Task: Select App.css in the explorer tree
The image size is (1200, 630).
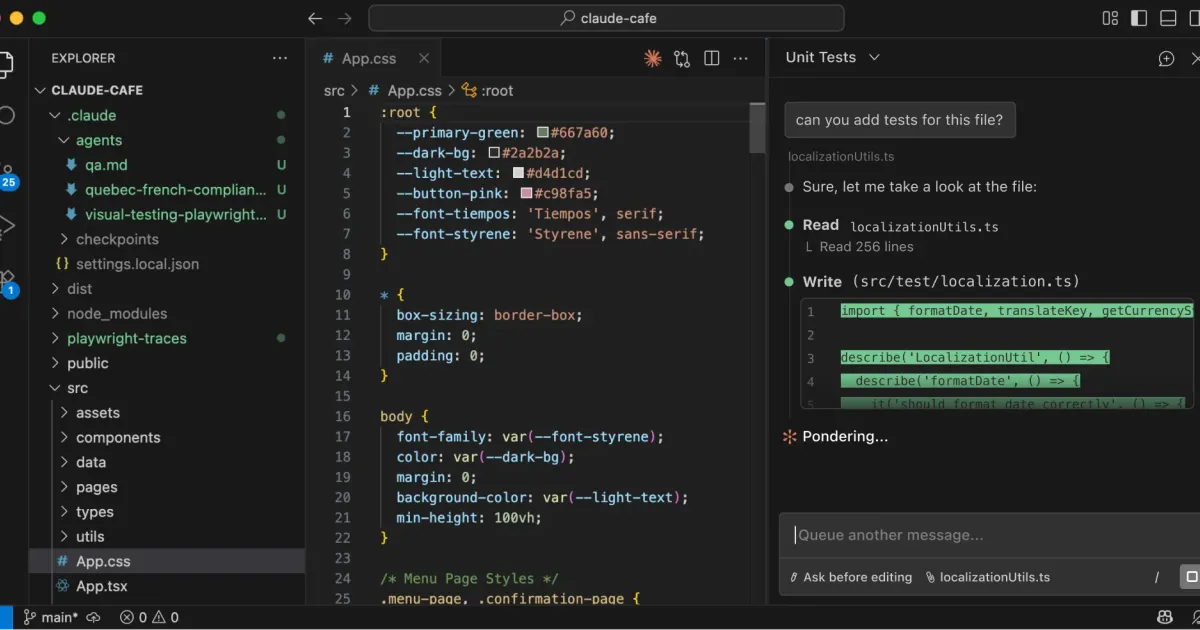Action: click(167, 561)
